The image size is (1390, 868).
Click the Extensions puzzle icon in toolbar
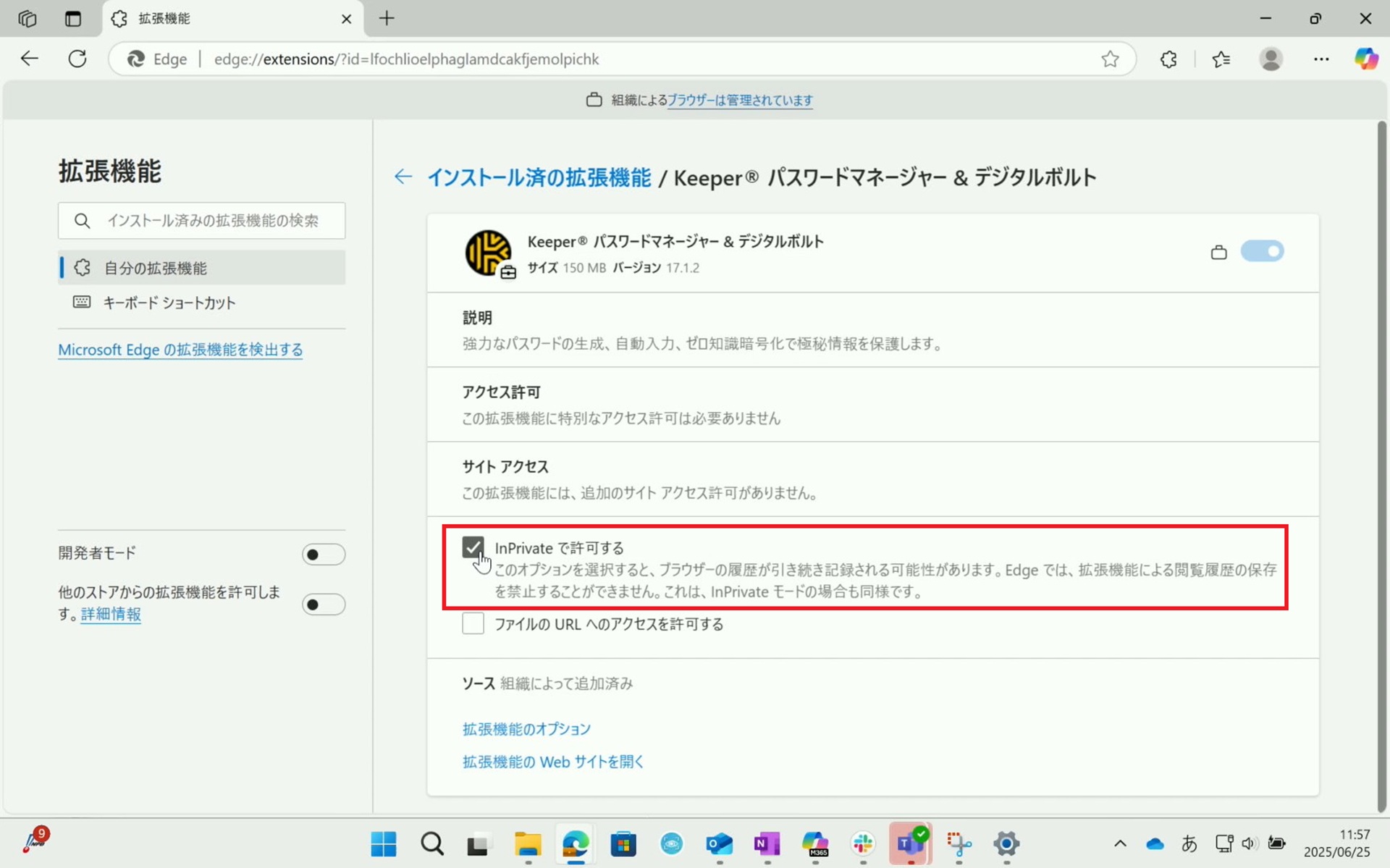(x=1168, y=59)
